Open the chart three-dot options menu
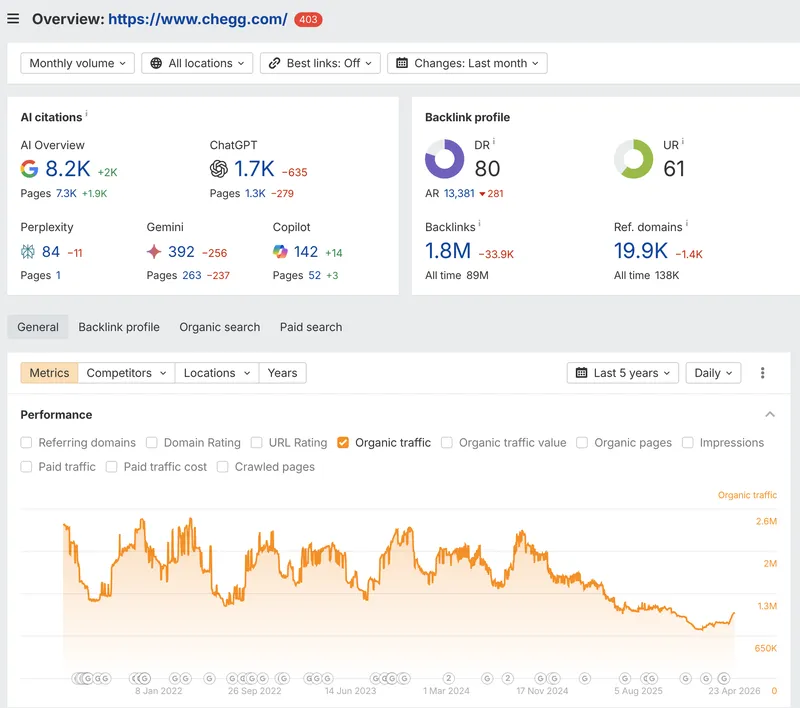Image resolution: width=800 pixels, height=708 pixels. click(x=762, y=373)
